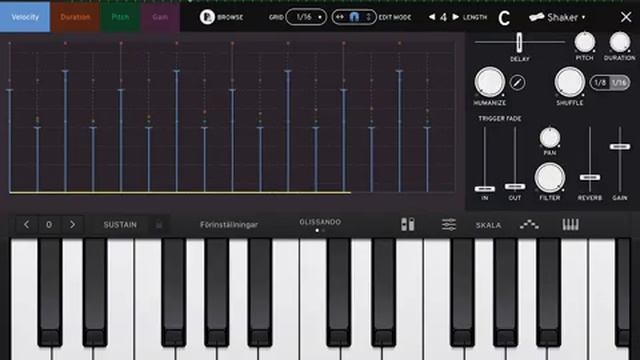Toggle Glissando mode
Viewport: 640px width, 360px height.
pyautogui.click(x=320, y=222)
